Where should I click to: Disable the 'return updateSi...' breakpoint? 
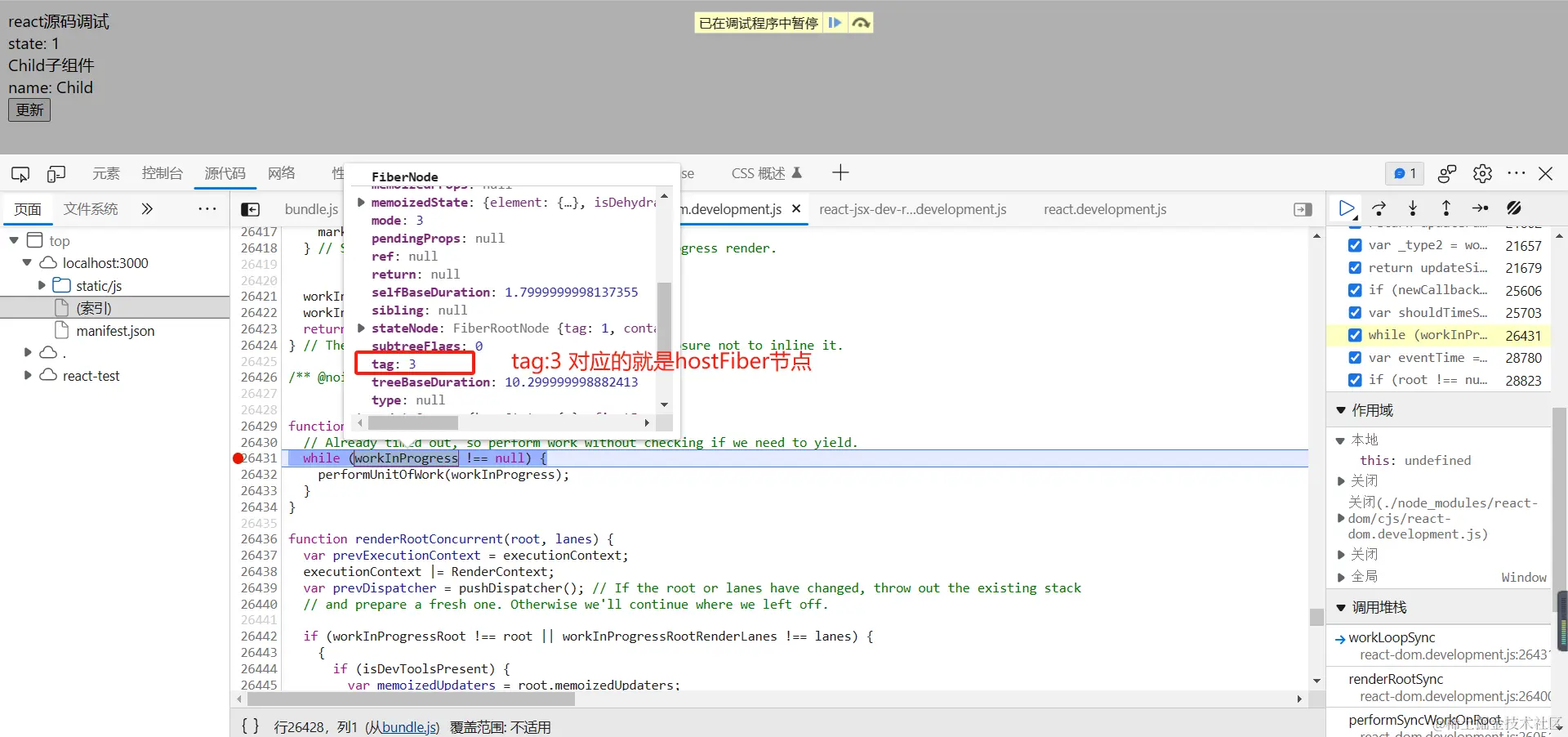[x=1355, y=268]
